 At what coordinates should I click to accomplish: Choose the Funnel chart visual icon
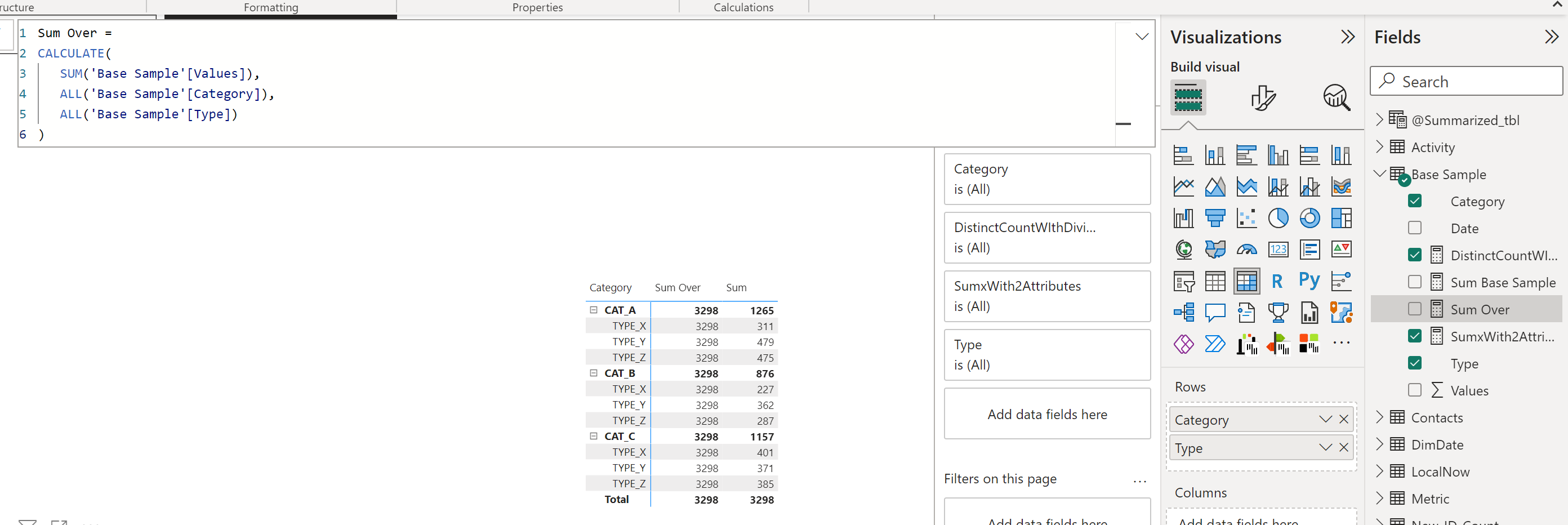coord(1215,218)
